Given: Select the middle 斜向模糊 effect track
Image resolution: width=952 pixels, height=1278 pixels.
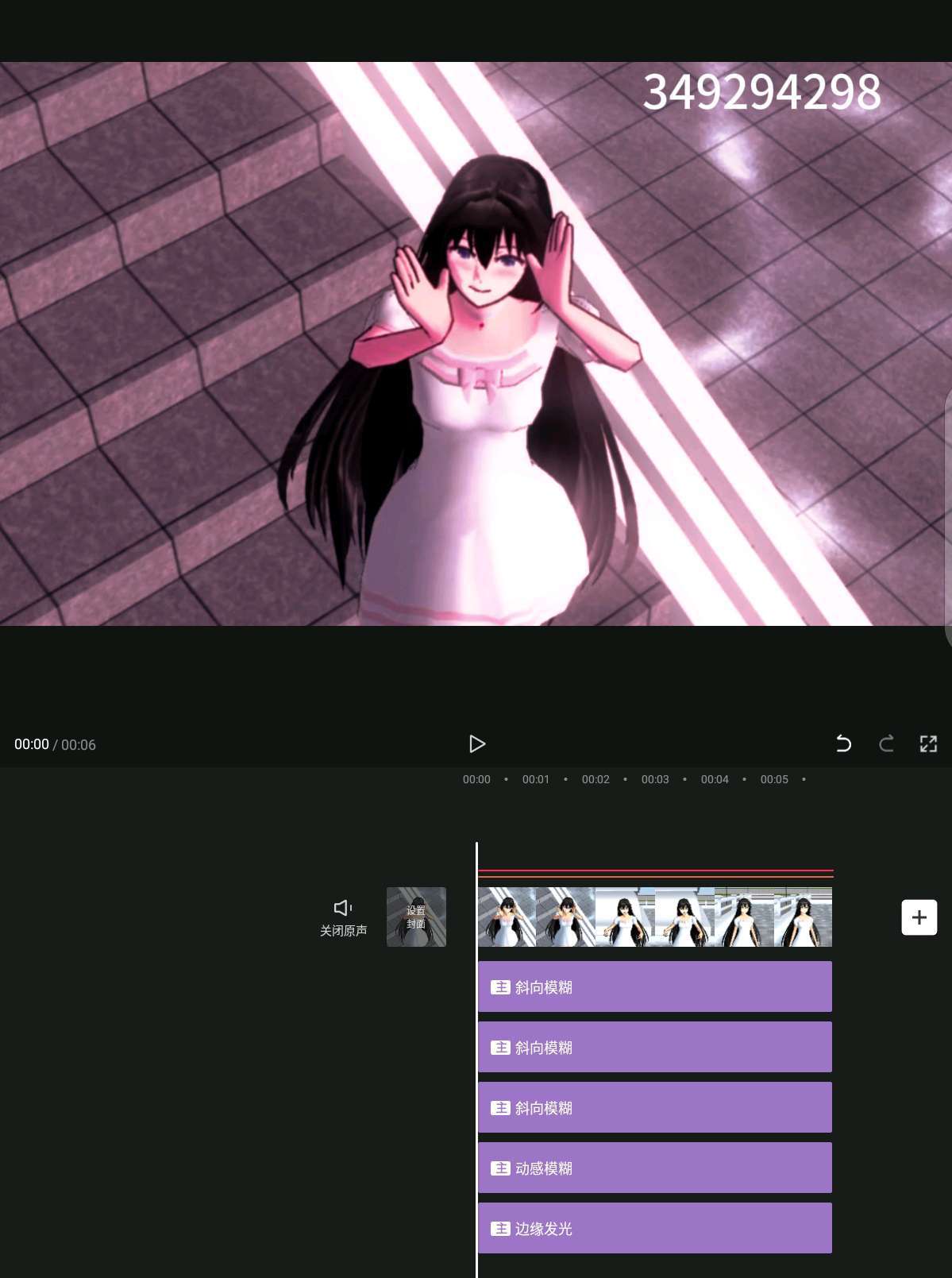Looking at the screenshot, I should click(x=654, y=1047).
